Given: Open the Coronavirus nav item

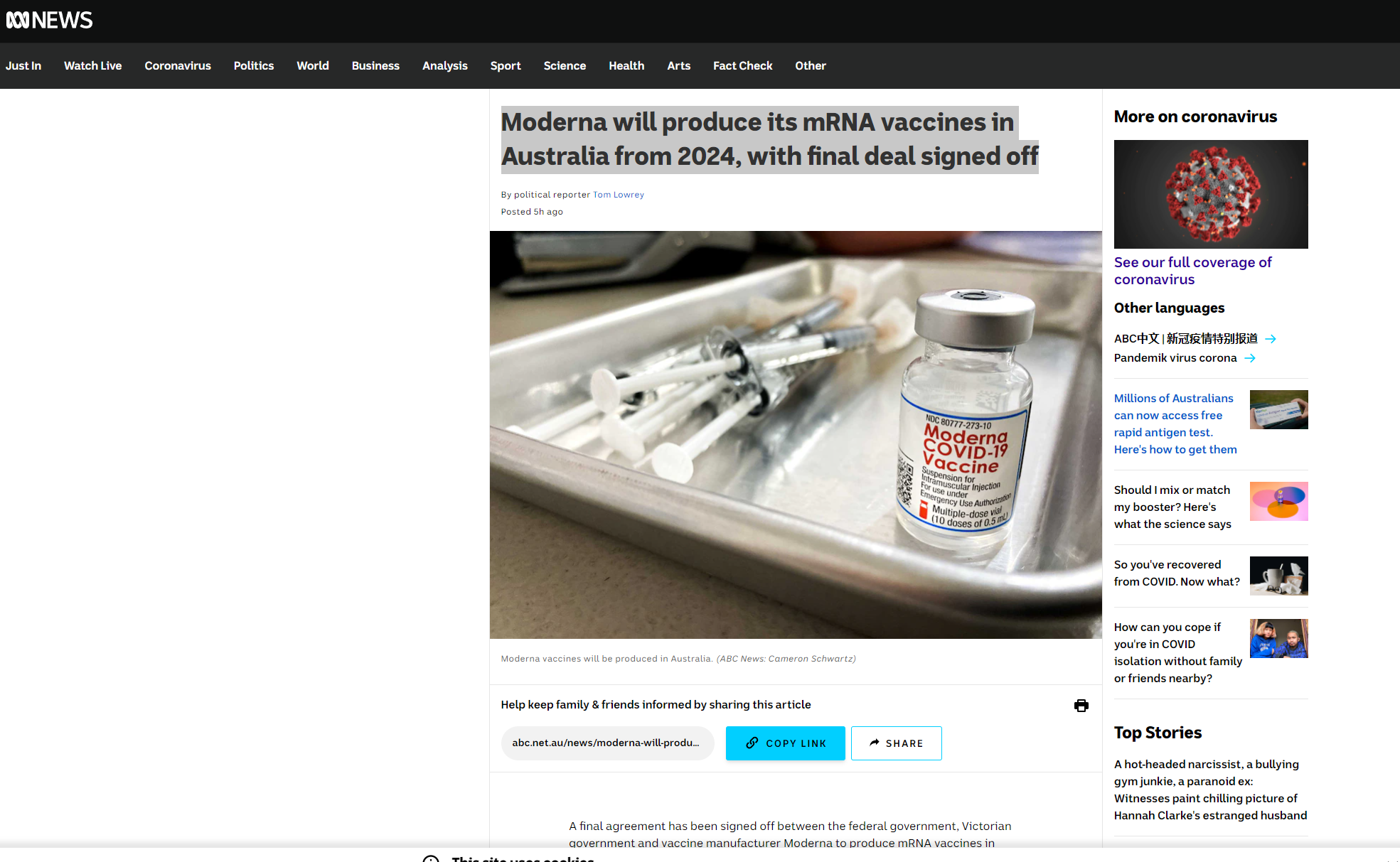Looking at the screenshot, I should point(178,65).
